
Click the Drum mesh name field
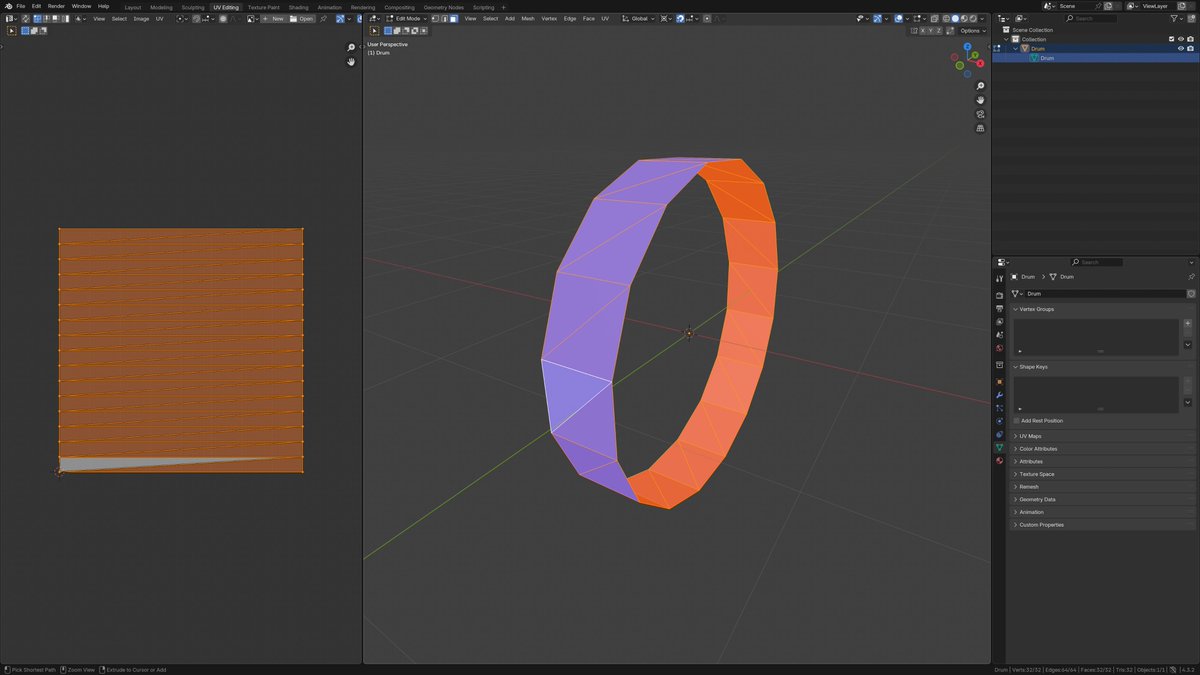(x=1104, y=294)
